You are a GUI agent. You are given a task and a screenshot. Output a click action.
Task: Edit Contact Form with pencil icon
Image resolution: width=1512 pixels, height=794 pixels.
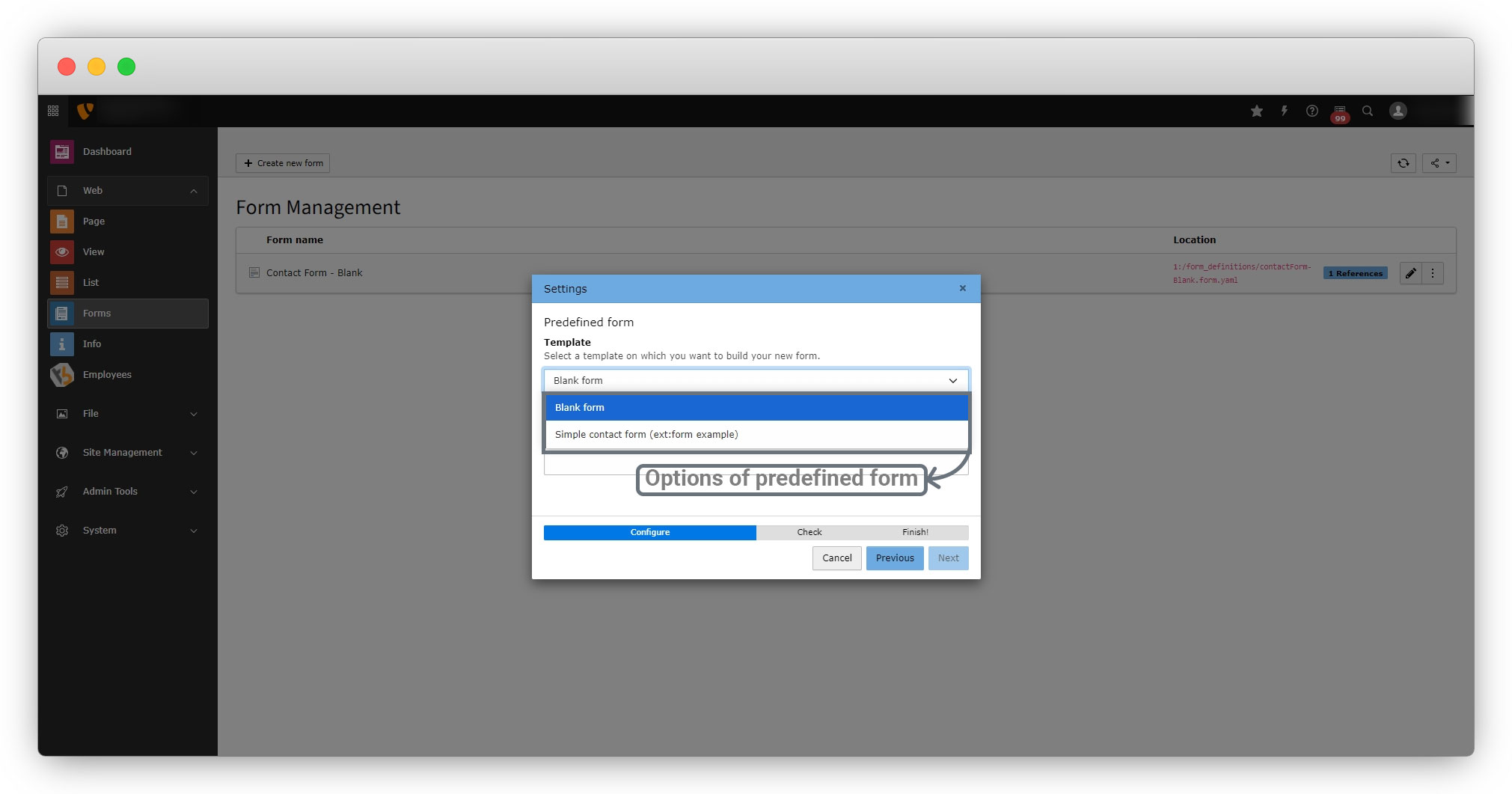(1410, 273)
